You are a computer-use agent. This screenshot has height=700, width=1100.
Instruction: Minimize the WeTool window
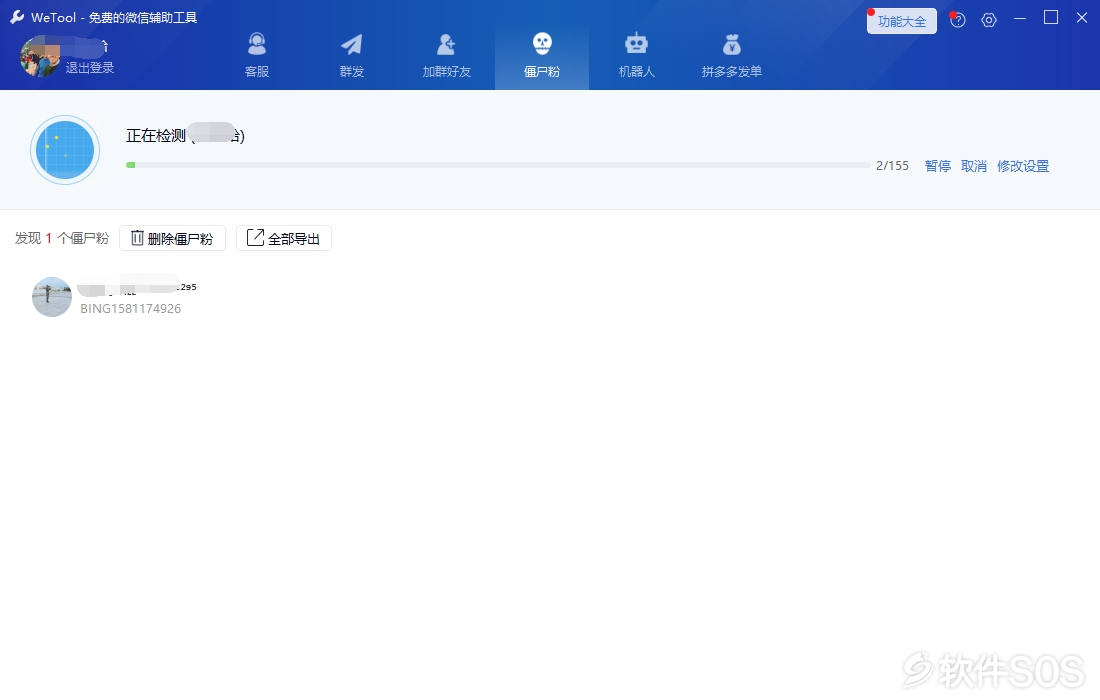click(x=1020, y=18)
